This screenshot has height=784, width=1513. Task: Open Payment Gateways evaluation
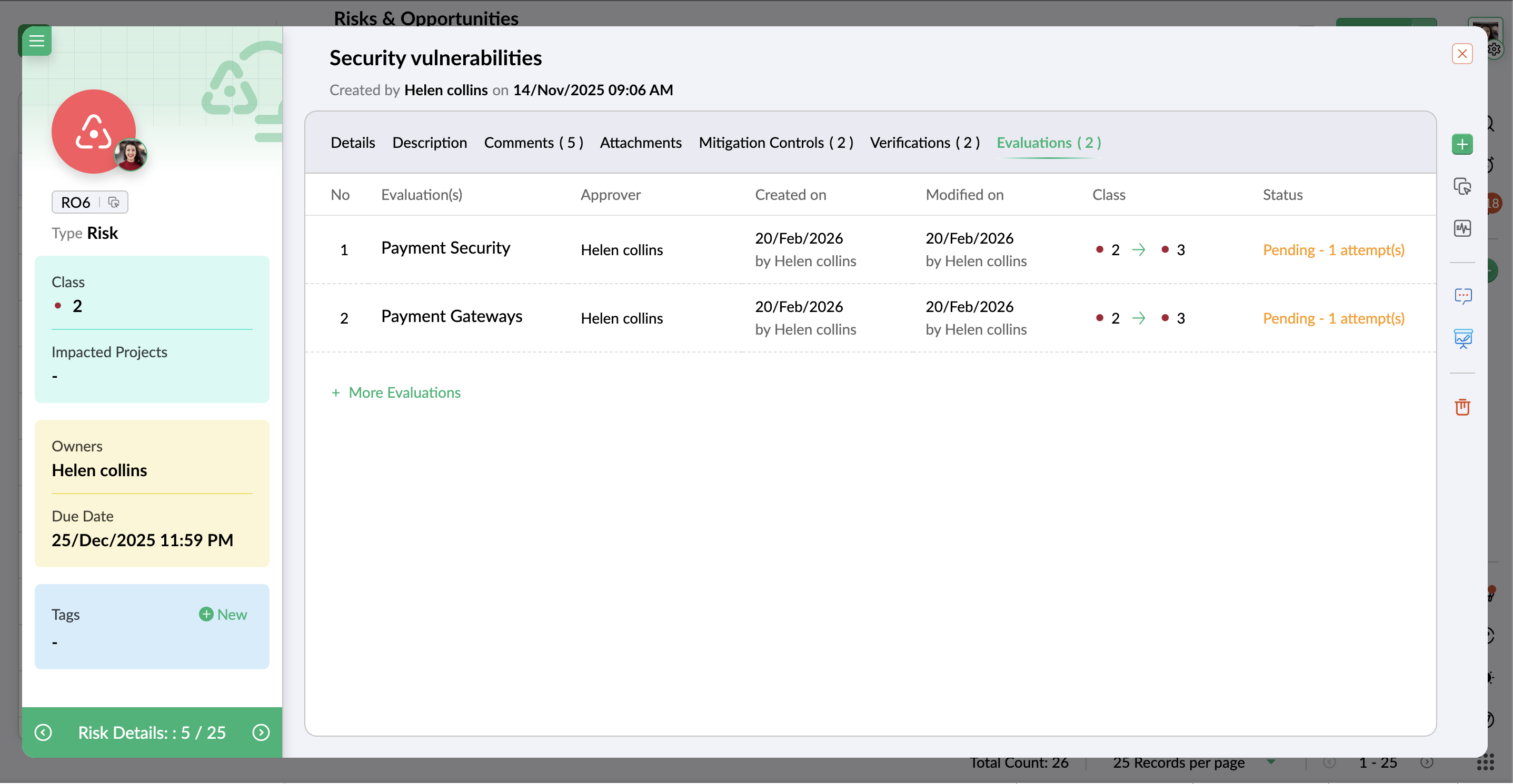[x=451, y=316]
